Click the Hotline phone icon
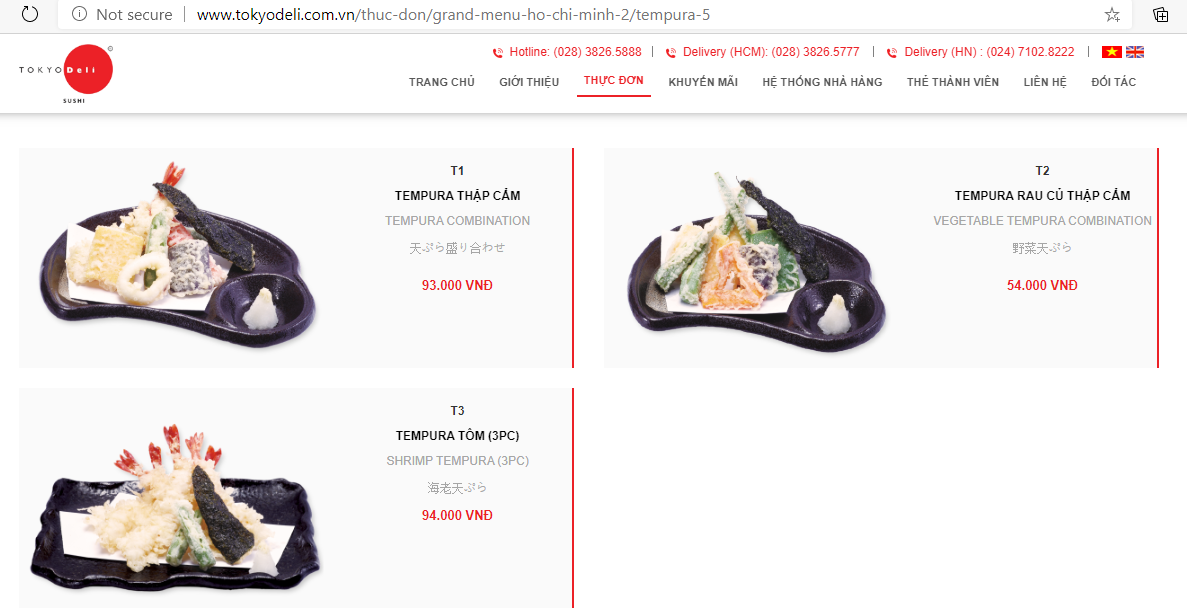Image resolution: width=1187 pixels, height=612 pixels. (498, 52)
